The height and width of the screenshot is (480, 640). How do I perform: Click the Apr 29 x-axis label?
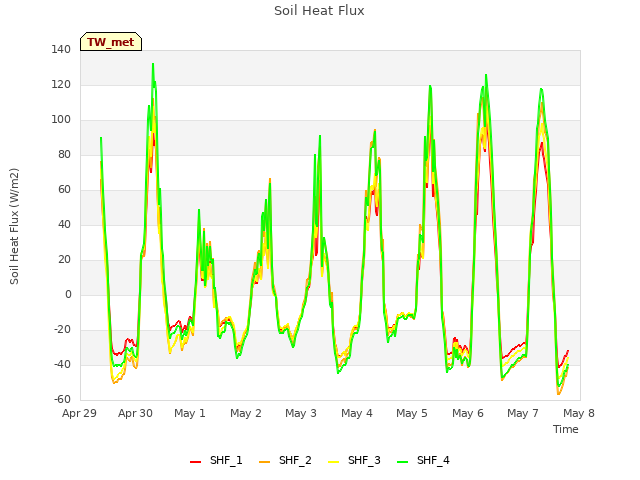tap(79, 413)
